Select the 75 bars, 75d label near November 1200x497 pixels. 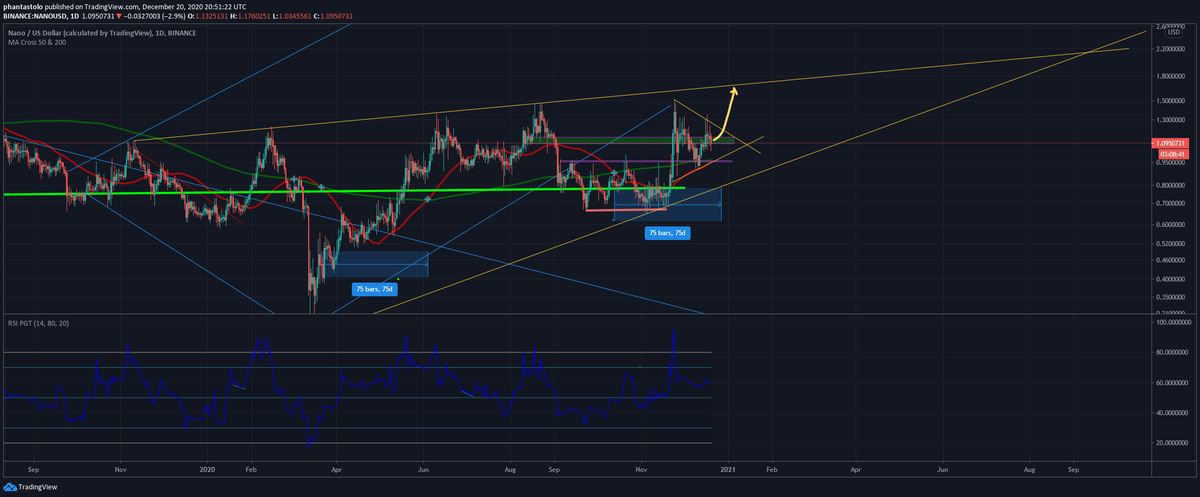pyautogui.click(x=668, y=231)
